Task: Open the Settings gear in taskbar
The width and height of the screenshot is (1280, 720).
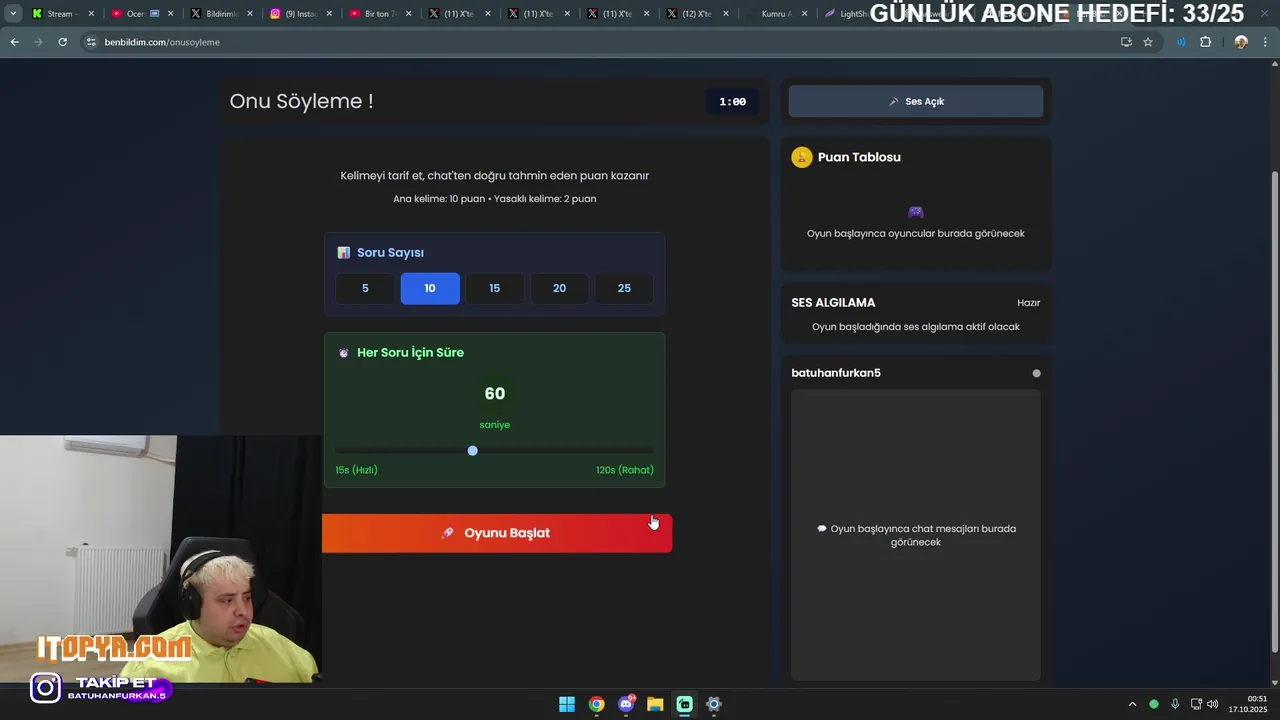Action: click(713, 704)
